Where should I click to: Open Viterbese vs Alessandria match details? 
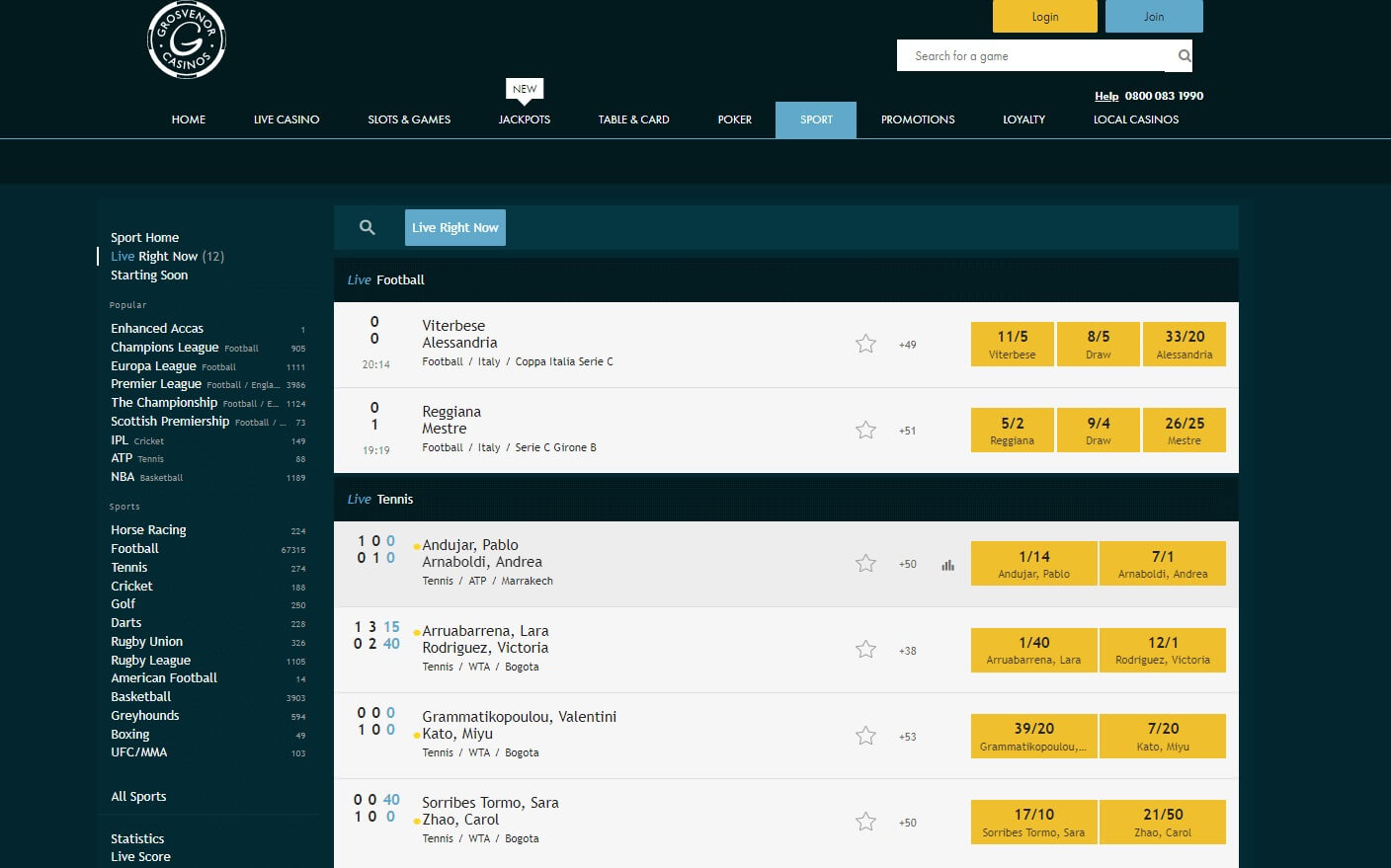tap(459, 334)
